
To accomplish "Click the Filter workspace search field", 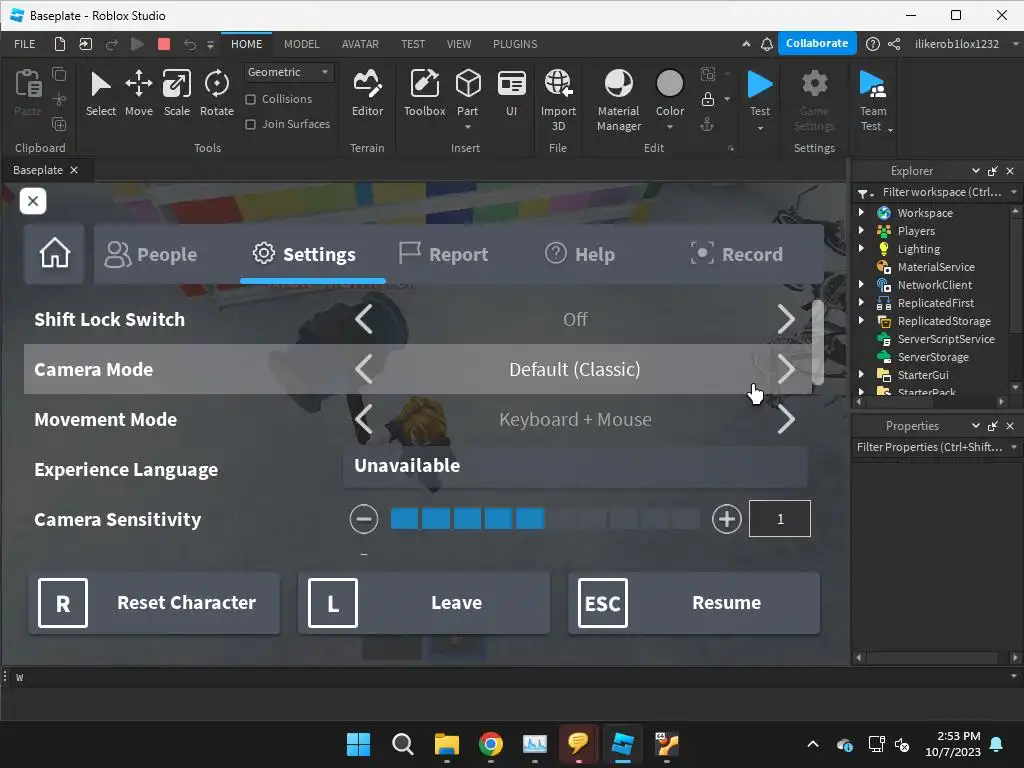I will pyautogui.click(x=940, y=192).
